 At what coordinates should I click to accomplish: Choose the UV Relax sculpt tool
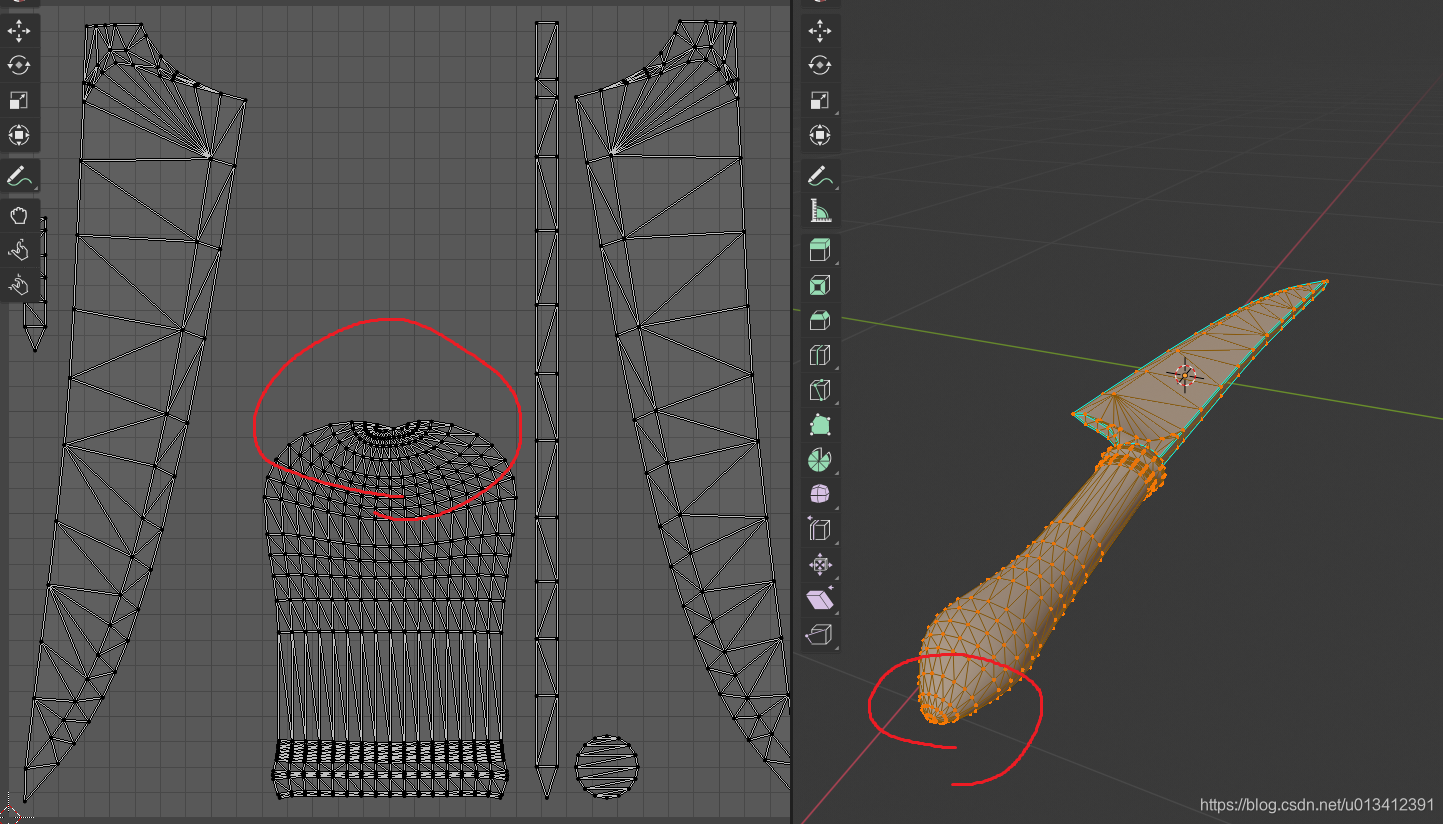(x=19, y=251)
